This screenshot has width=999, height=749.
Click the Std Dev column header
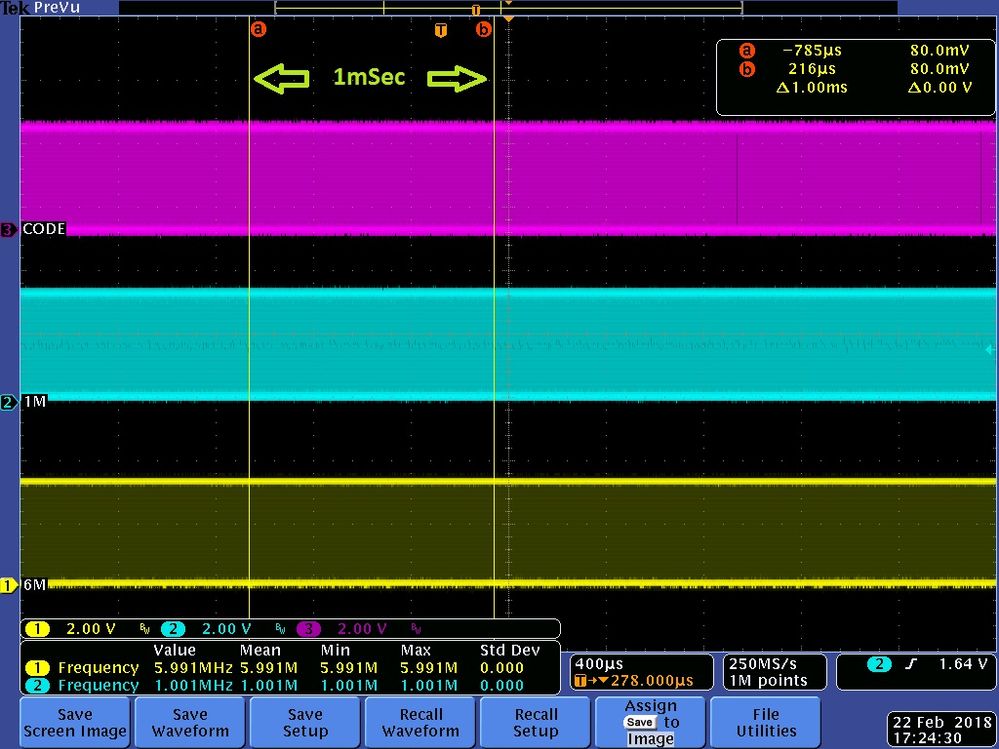510,650
